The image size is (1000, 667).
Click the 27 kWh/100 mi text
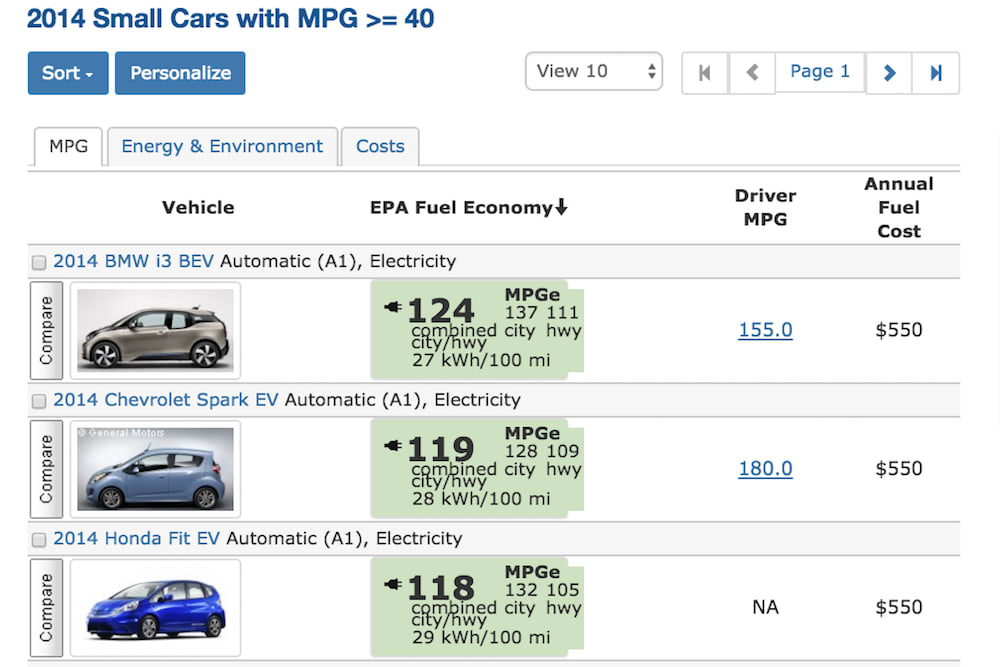(x=481, y=360)
